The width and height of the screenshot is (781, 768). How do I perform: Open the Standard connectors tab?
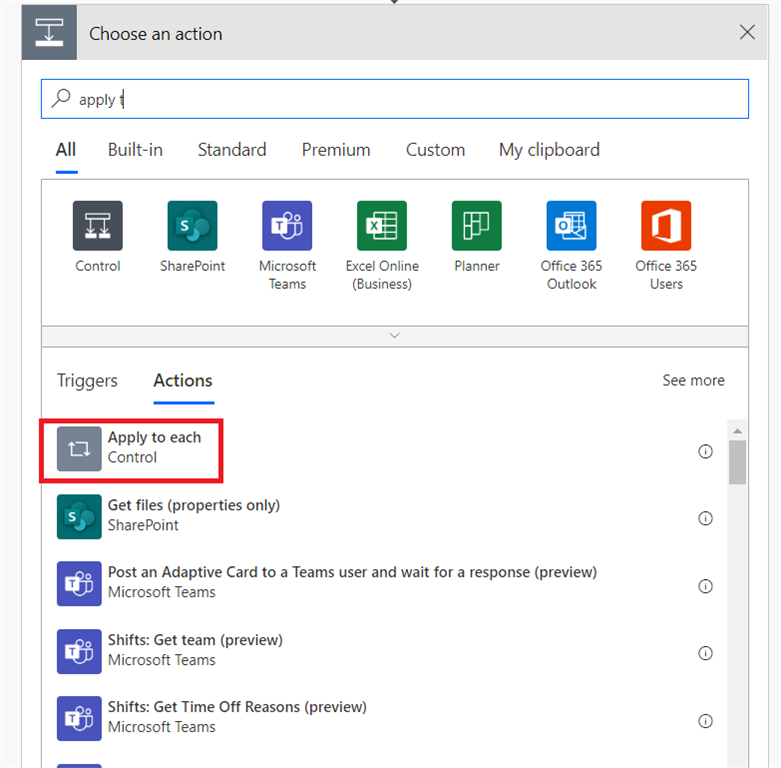pyautogui.click(x=232, y=150)
